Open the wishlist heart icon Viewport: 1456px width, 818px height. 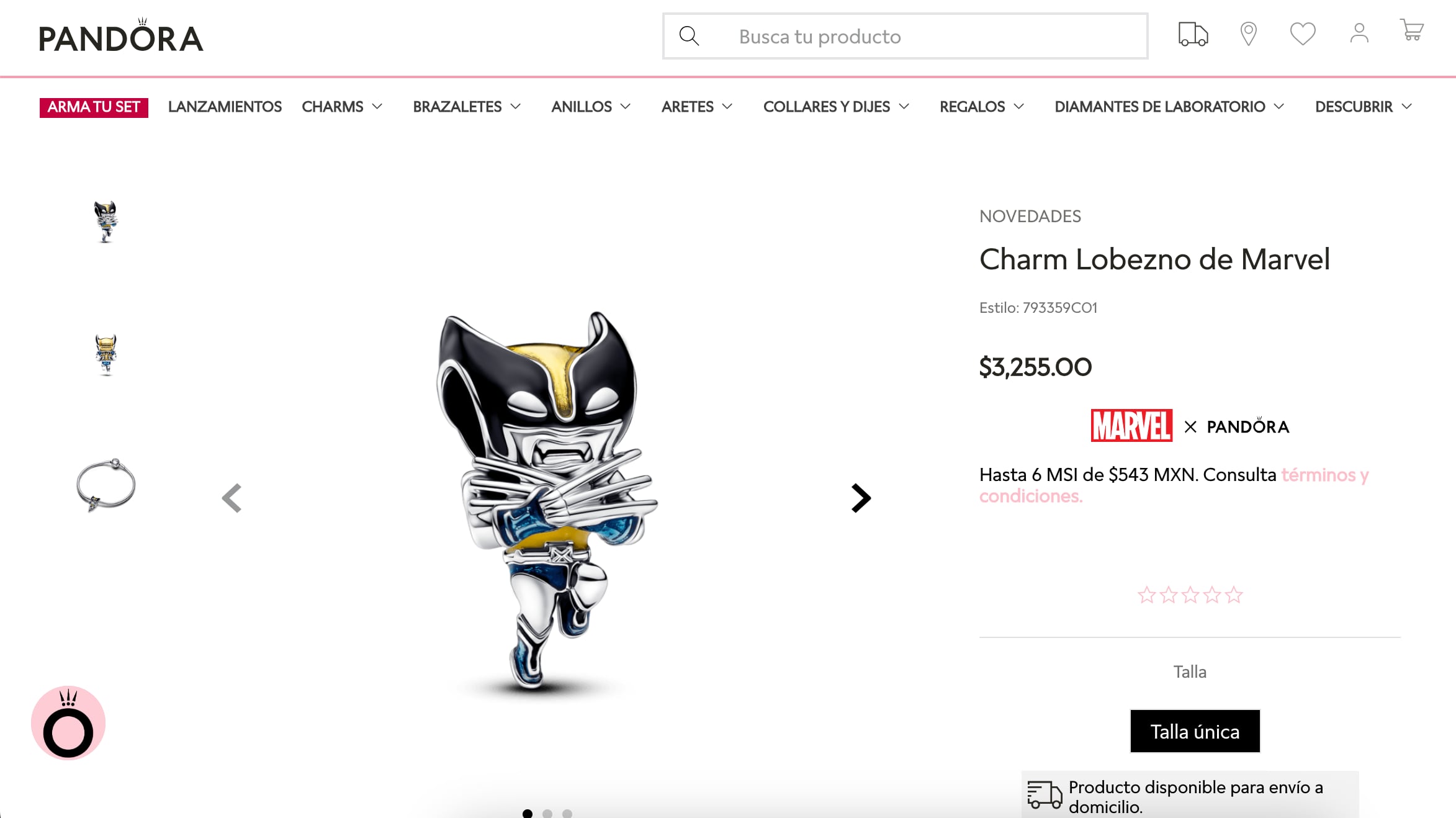1303,35
